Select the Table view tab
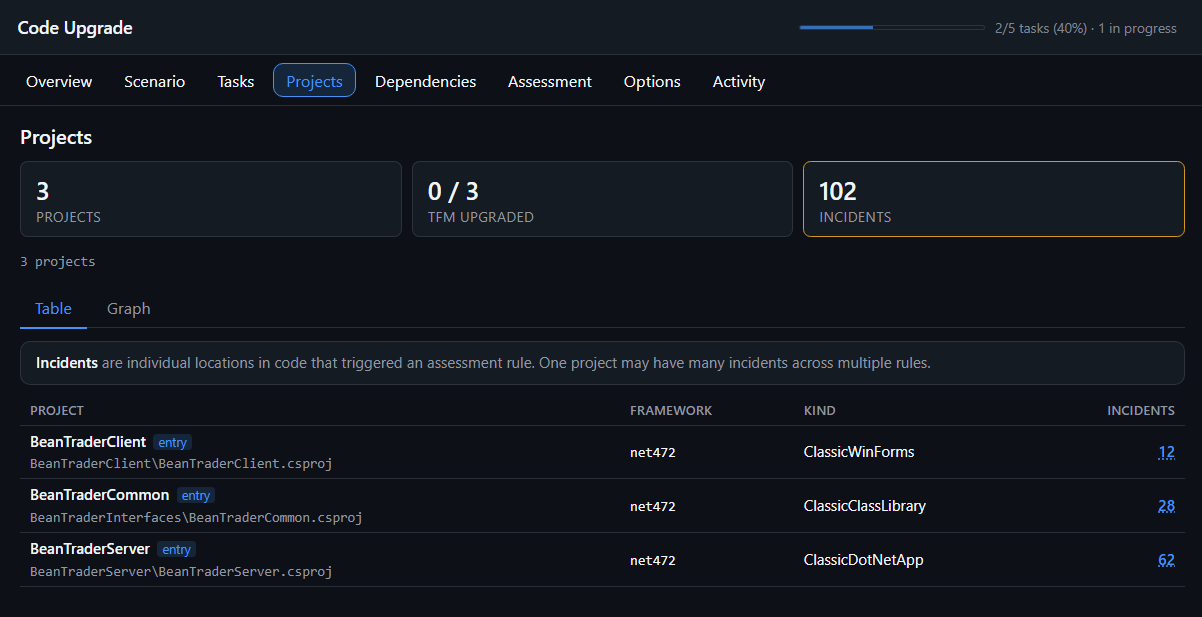The image size is (1202, 617). pyautogui.click(x=53, y=309)
